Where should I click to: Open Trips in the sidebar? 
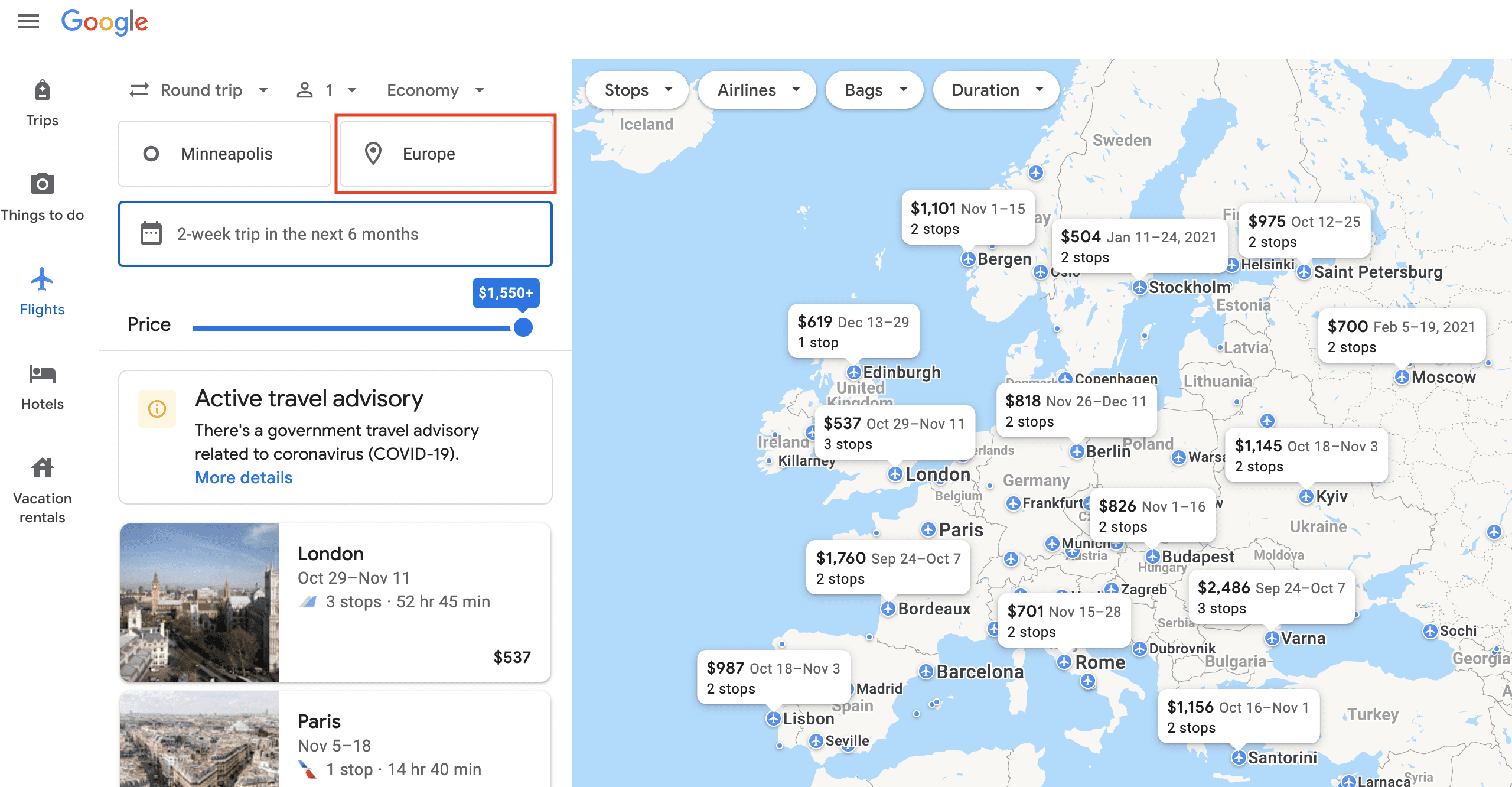42,103
